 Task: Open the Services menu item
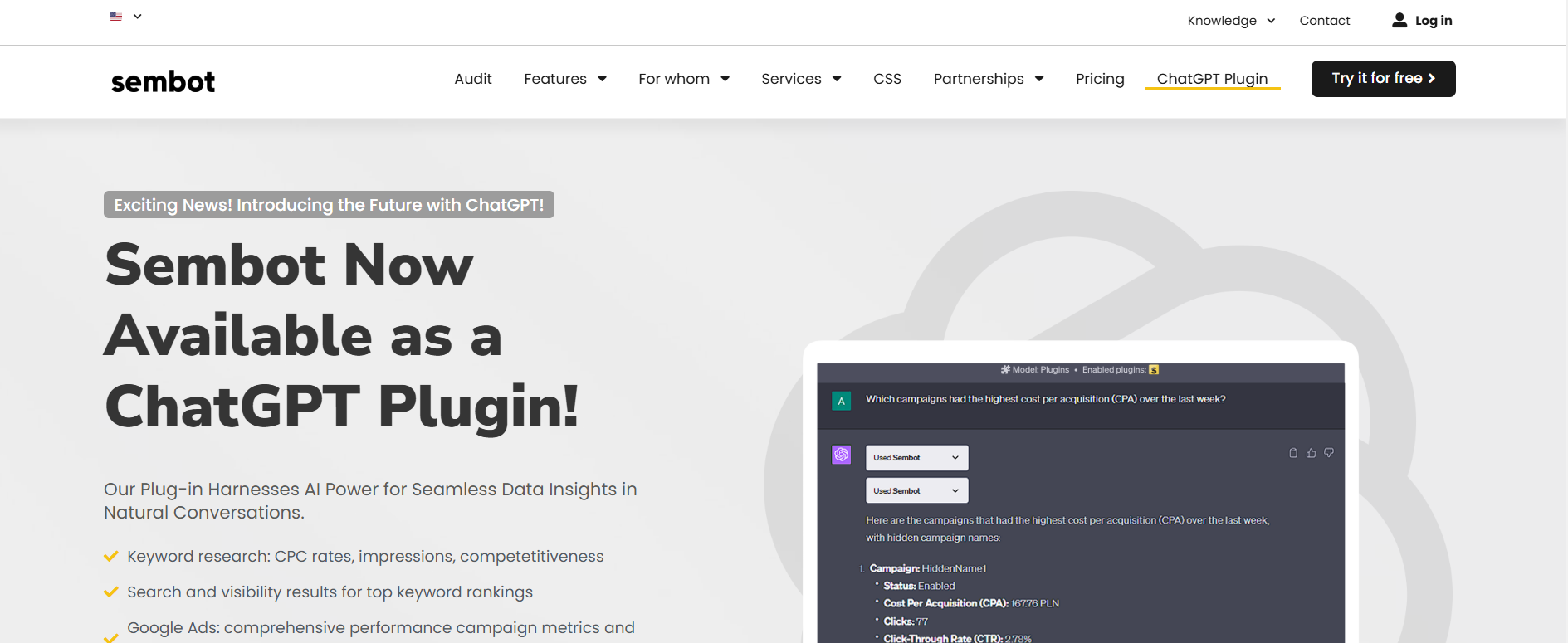pyautogui.click(x=791, y=79)
